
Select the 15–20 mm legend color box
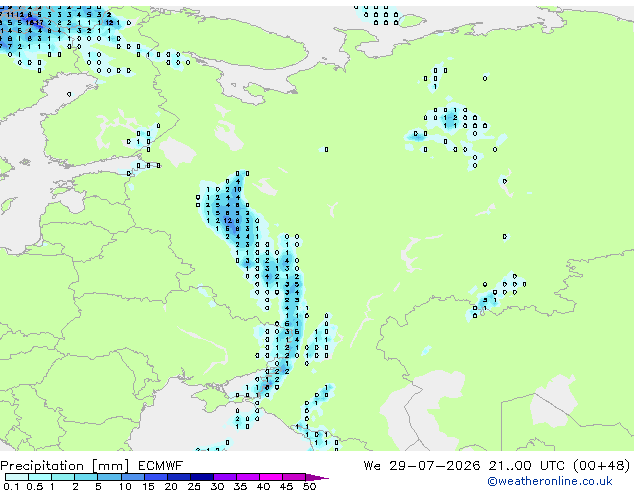[156, 477]
